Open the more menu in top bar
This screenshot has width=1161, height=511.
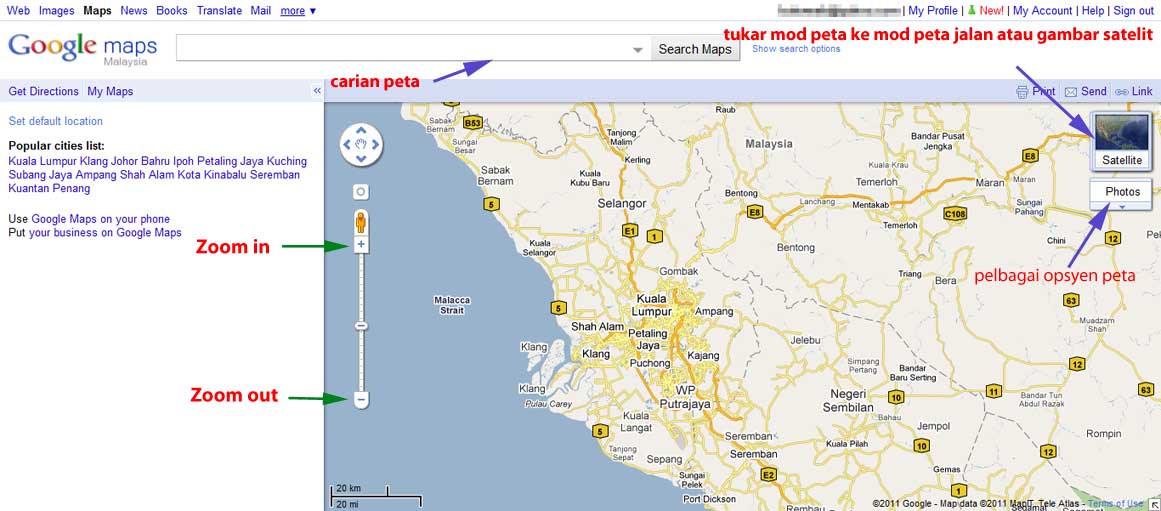click(298, 10)
